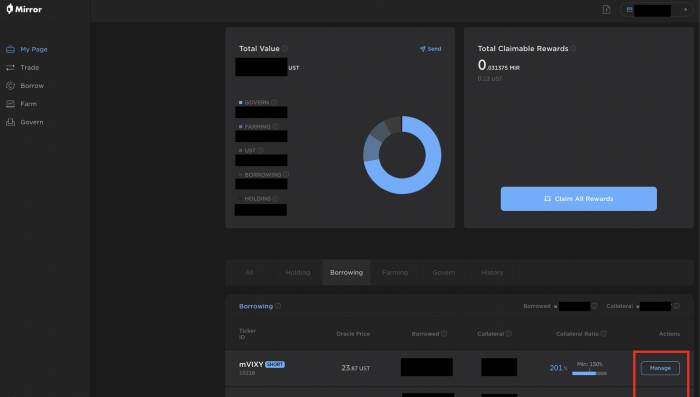Select the Borrowing tab
The width and height of the screenshot is (700, 397).
point(346,272)
